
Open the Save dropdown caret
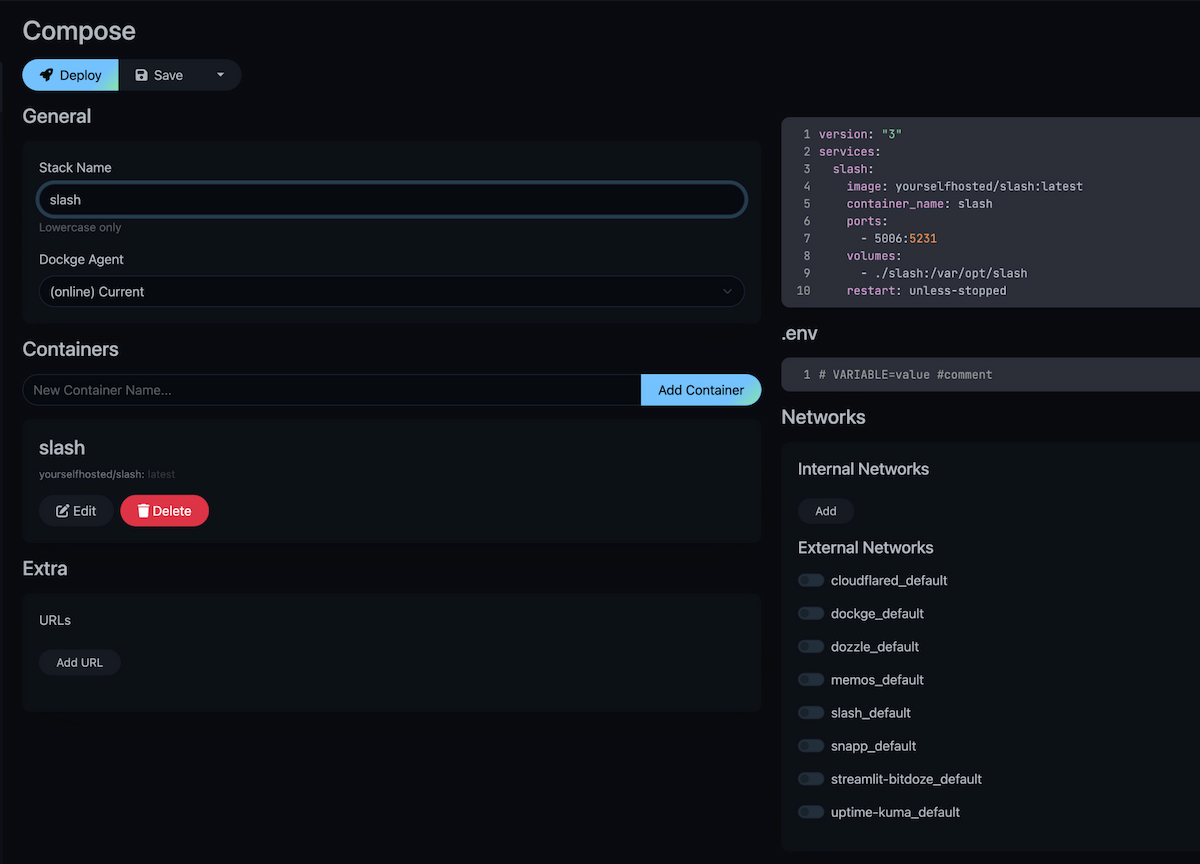click(220, 75)
